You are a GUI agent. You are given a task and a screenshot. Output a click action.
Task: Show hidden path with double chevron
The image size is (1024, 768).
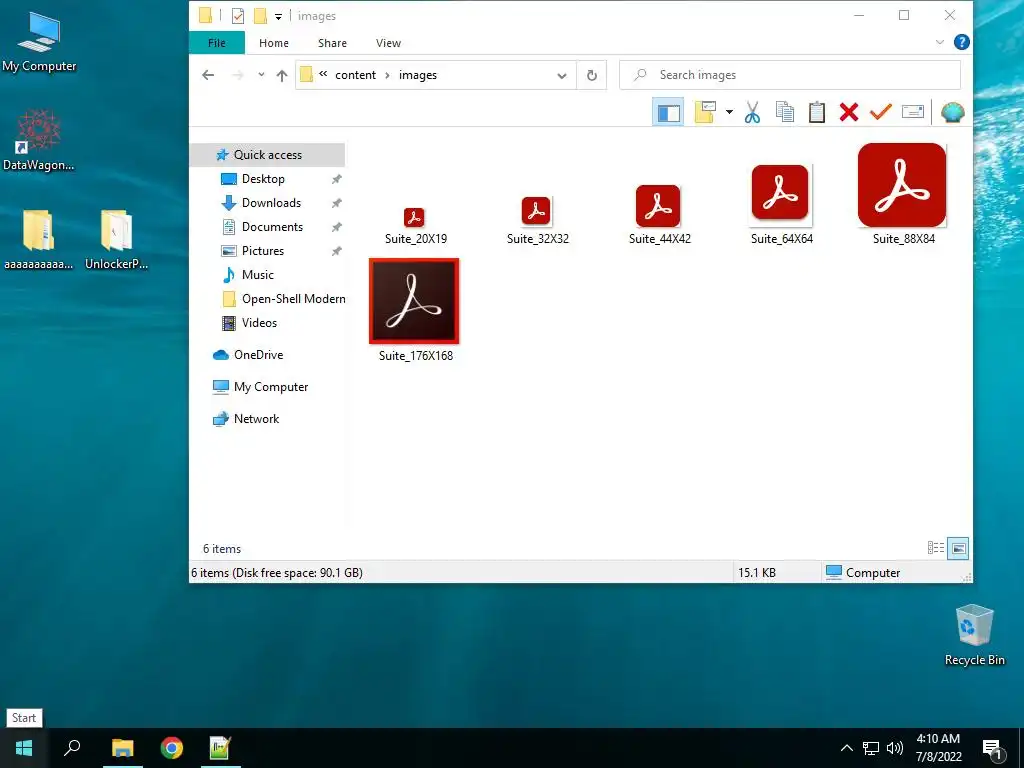pyautogui.click(x=323, y=74)
